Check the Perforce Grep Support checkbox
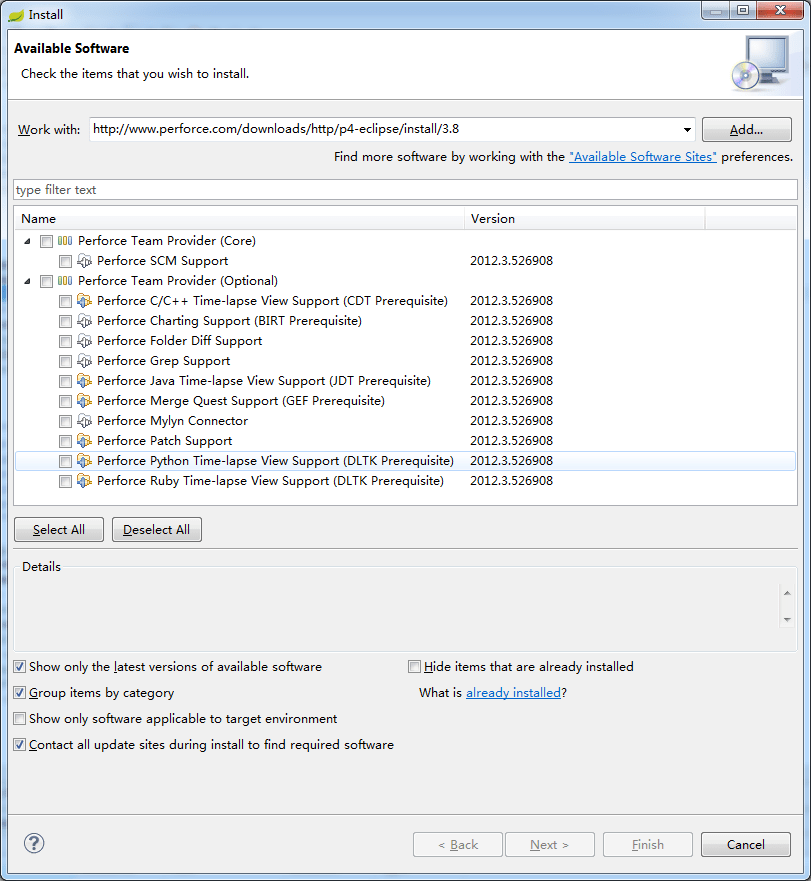This screenshot has width=811, height=881. [x=65, y=361]
